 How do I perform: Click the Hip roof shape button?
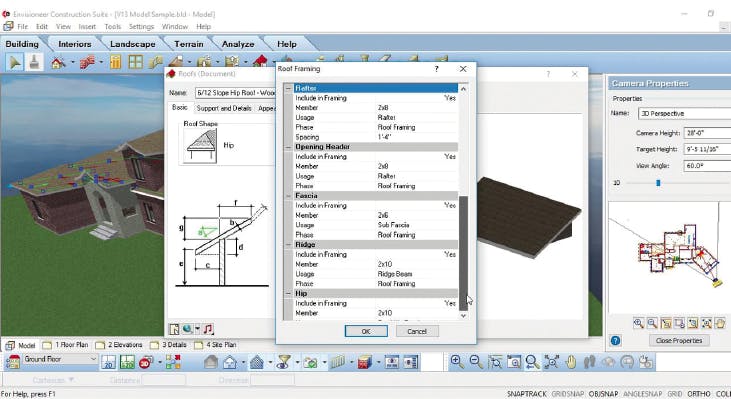pos(200,146)
